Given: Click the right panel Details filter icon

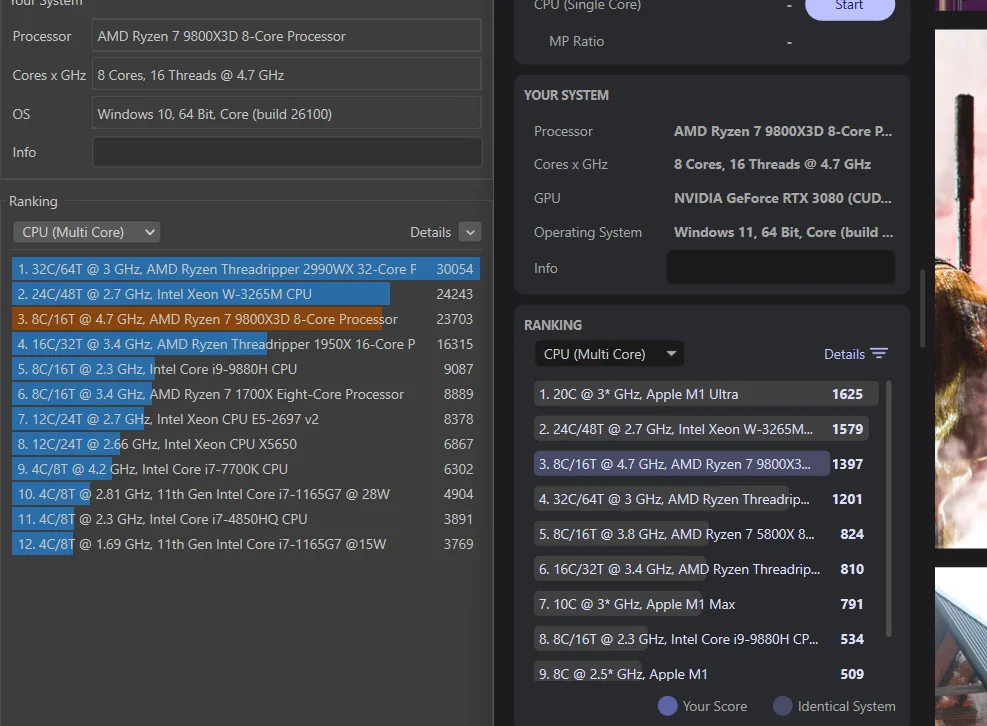Looking at the screenshot, I should point(879,354).
